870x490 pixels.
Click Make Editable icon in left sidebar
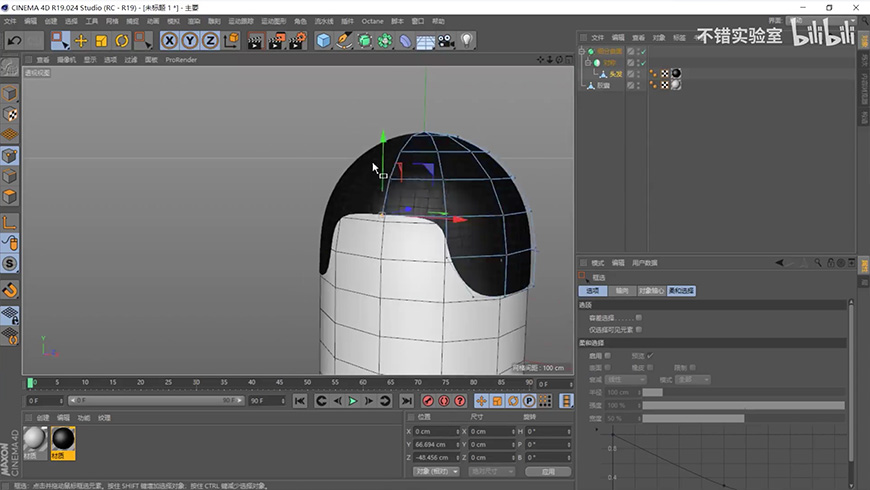pyautogui.click(x=9, y=68)
